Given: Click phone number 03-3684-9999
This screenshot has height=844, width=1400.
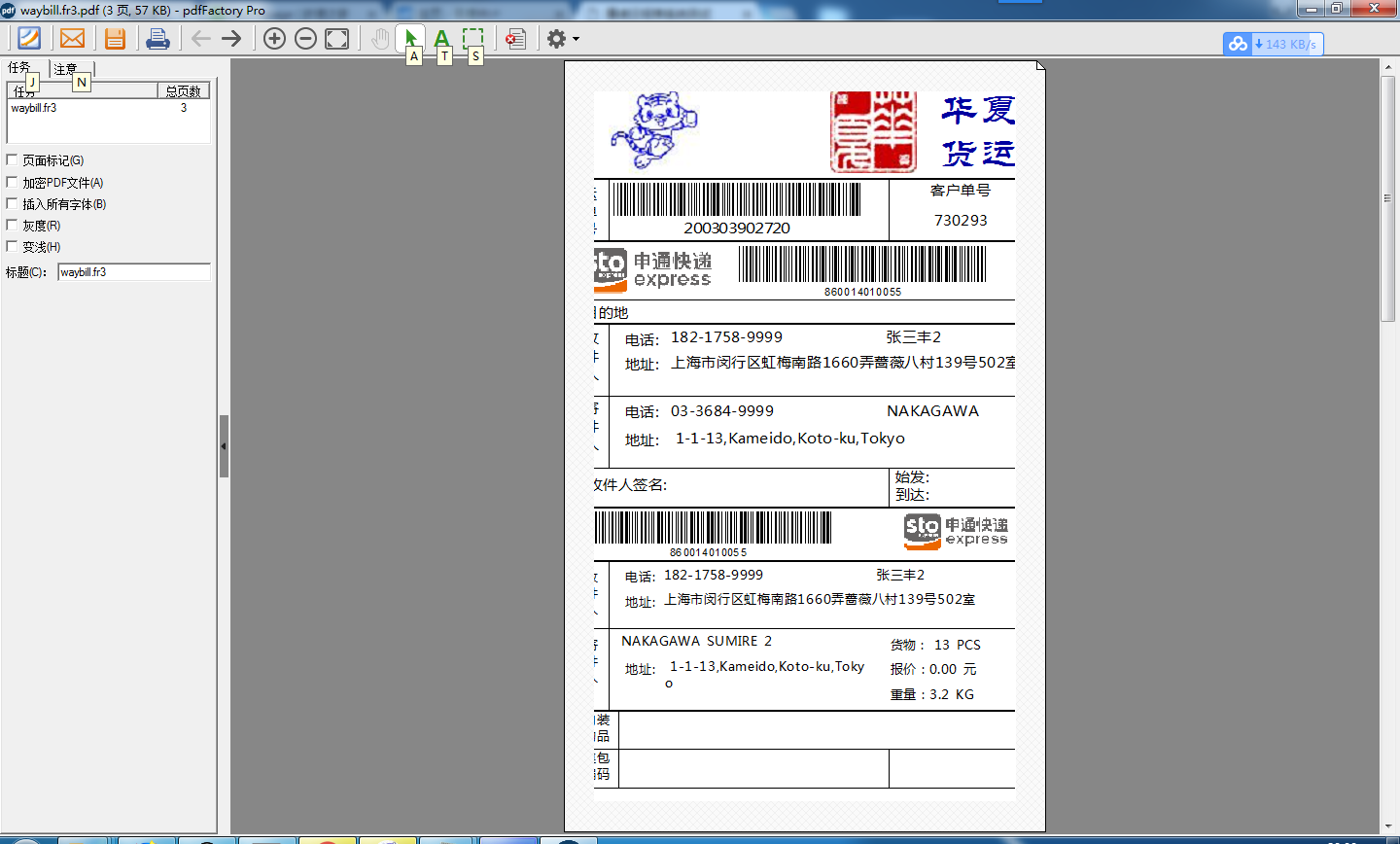Looking at the screenshot, I should pyautogui.click(x=722, y=411).
